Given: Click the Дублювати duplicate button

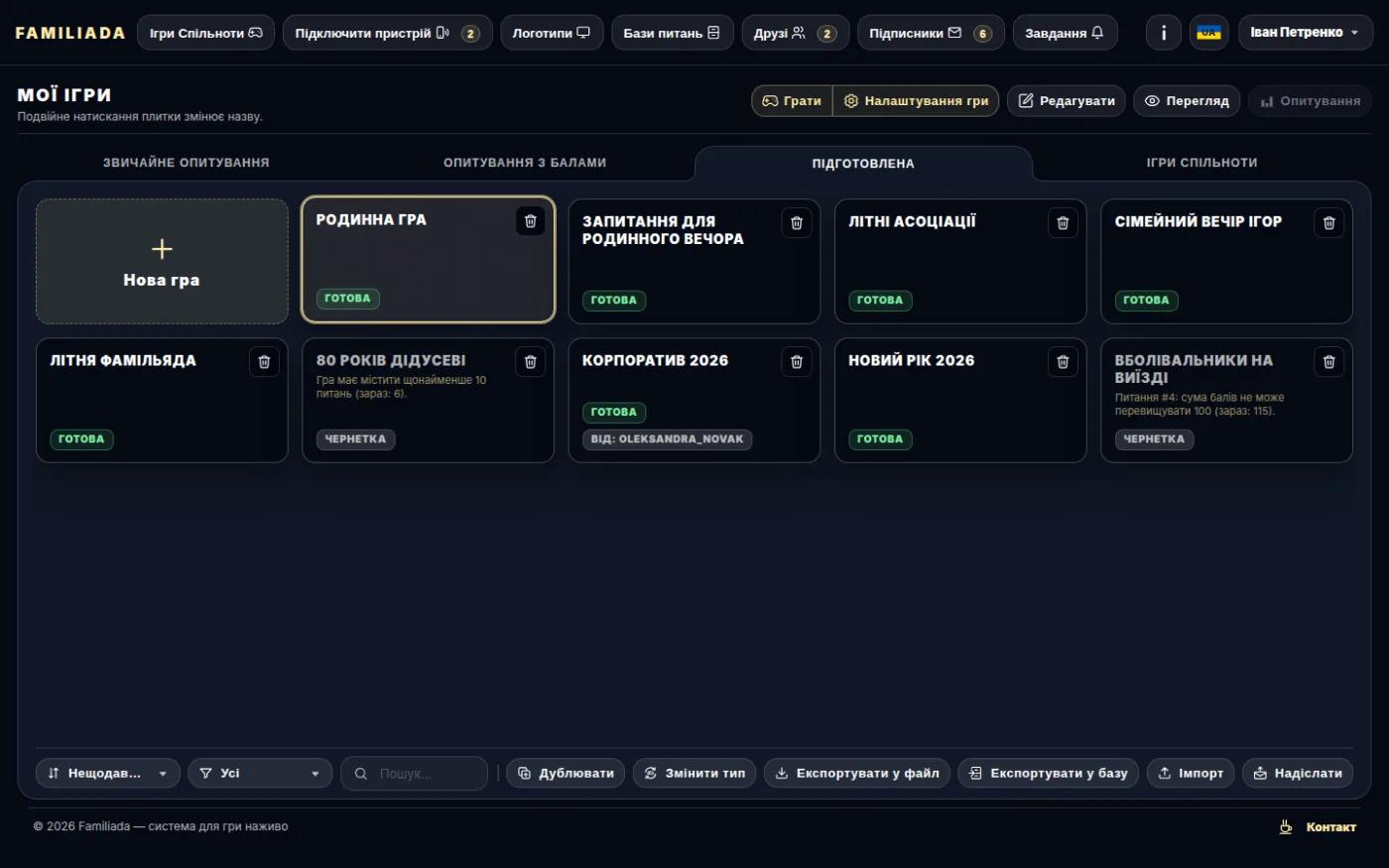Looking at the screenshot, I should point(566,774).
